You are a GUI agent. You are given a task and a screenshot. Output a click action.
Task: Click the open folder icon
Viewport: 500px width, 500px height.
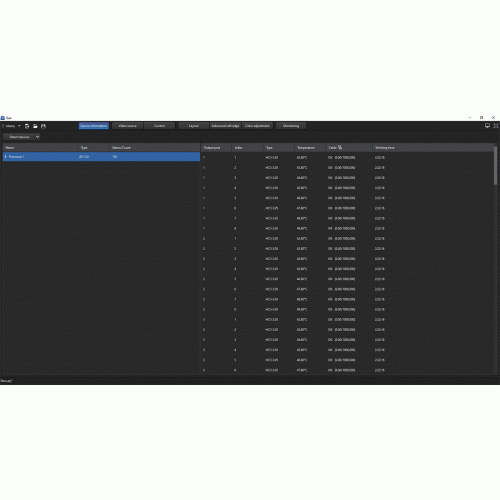[x=35, y=126]
